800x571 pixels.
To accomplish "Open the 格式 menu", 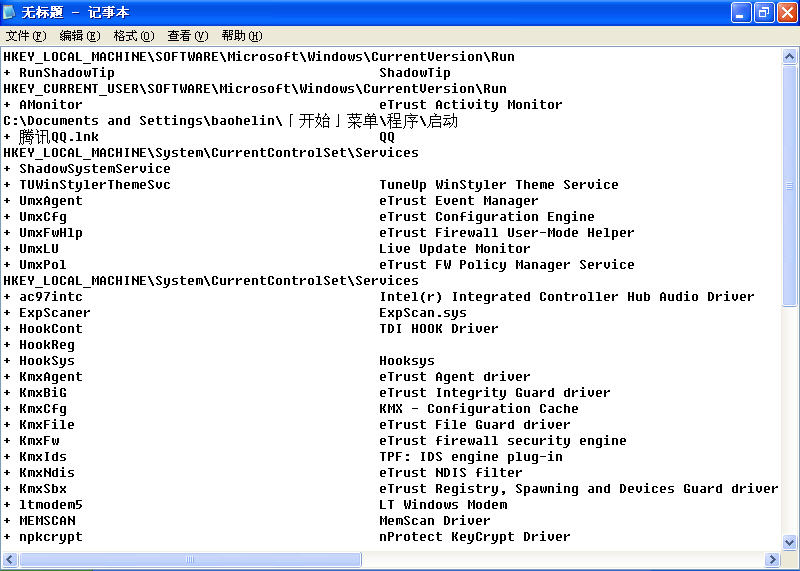I will tap(133, 36).
